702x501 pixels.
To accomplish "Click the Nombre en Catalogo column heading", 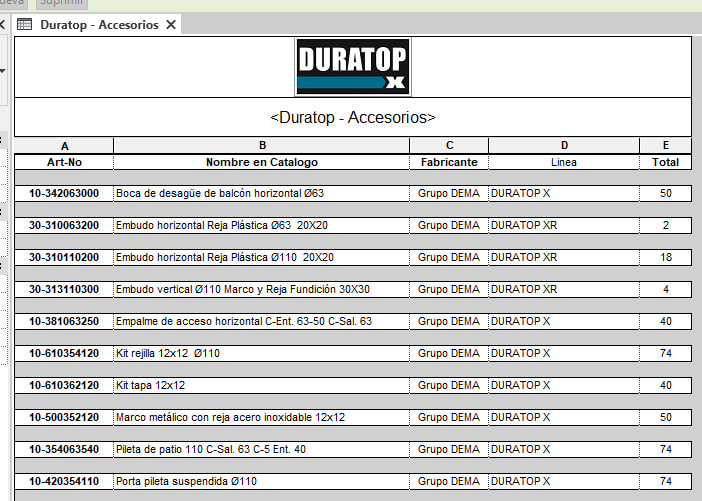I will pyautogui.click(x=261, y=162).
